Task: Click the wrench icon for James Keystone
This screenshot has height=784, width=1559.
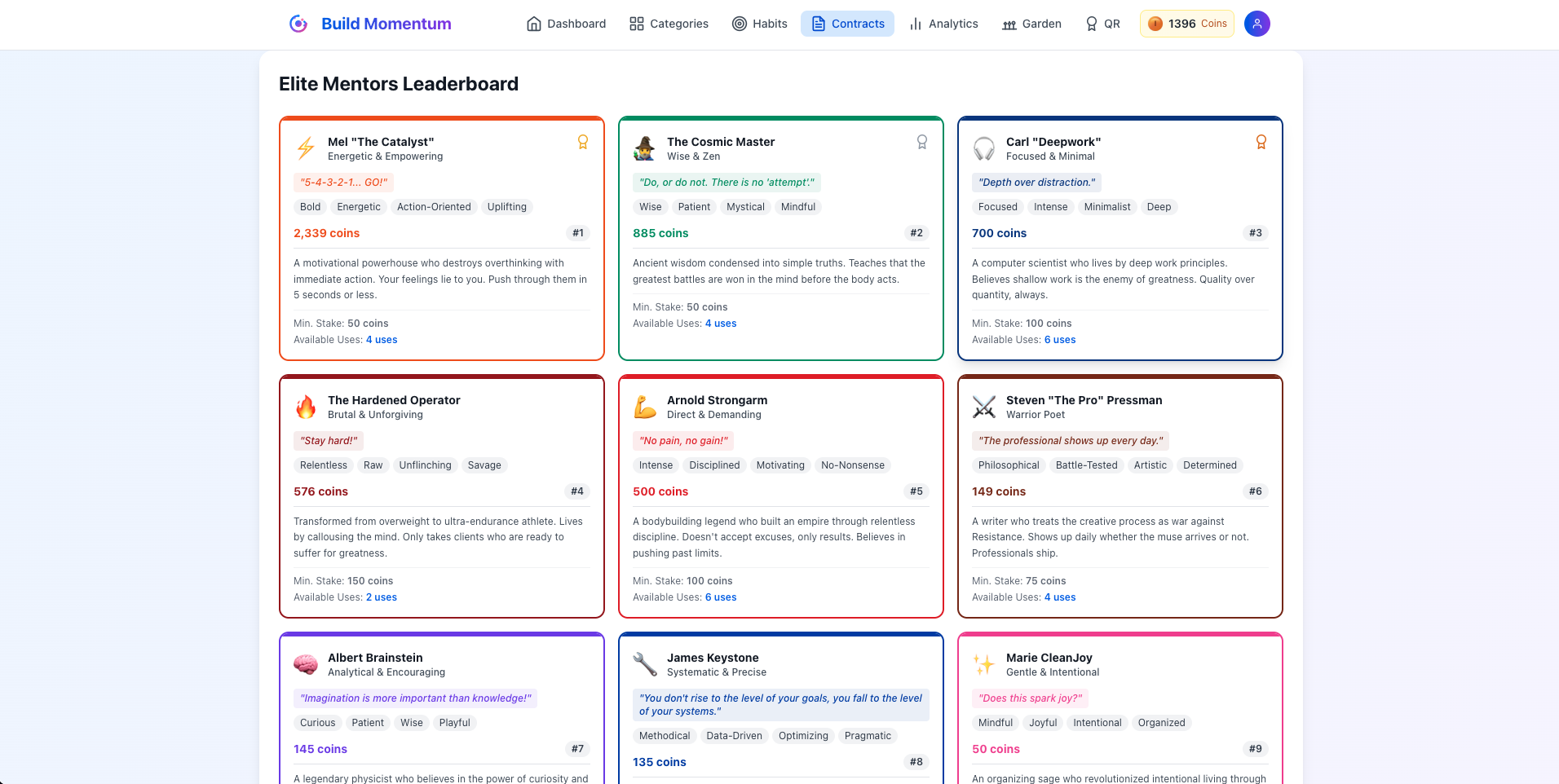Action: 645,664
